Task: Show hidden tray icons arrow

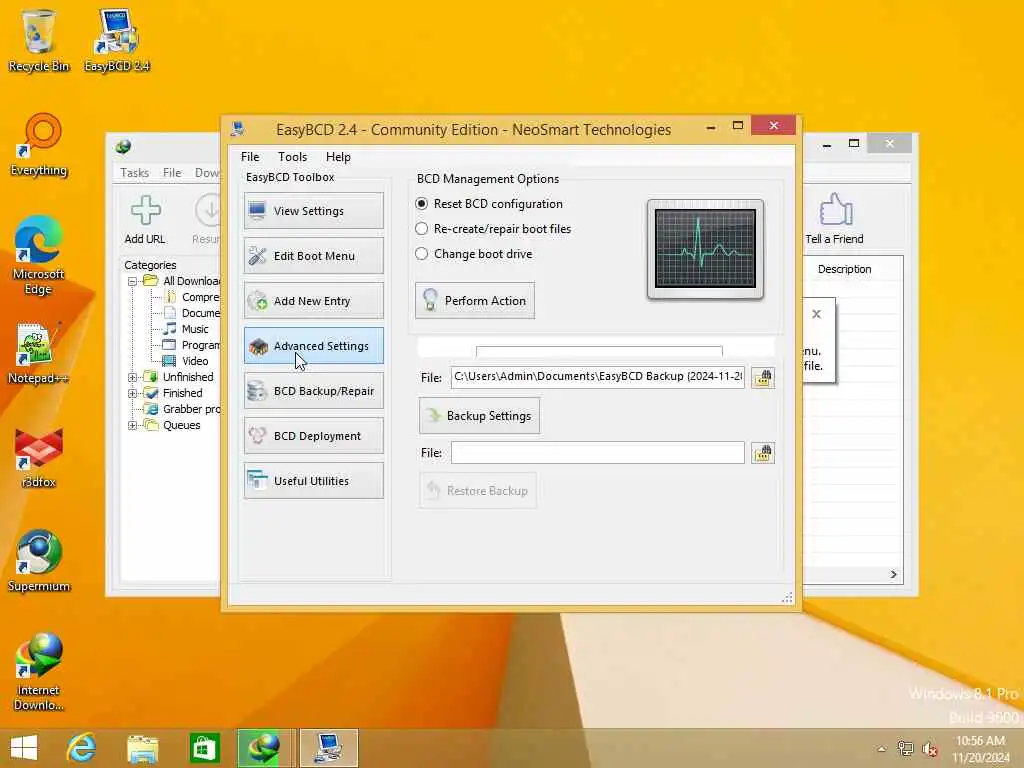Action: click(x=882, y=749)
